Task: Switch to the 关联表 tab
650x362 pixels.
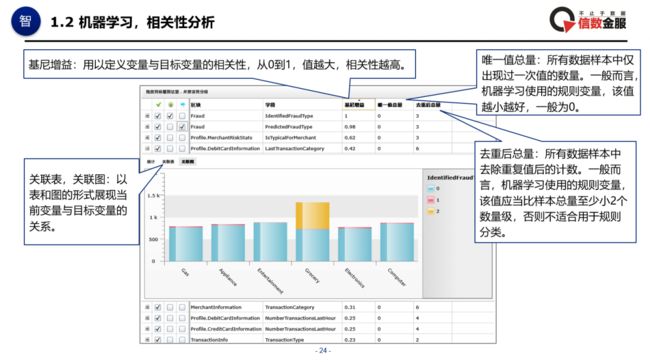Action: click(168, 162)
